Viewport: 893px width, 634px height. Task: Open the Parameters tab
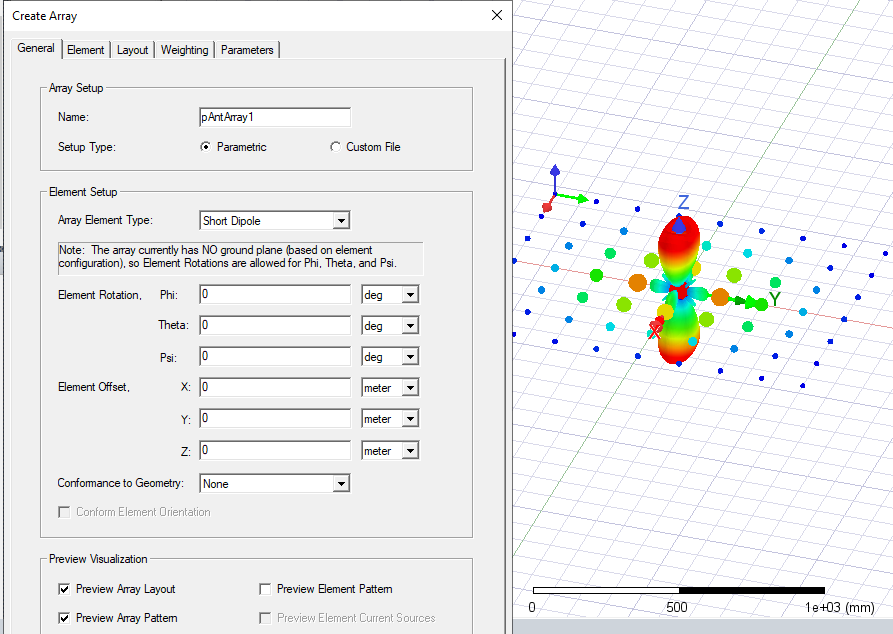tap(247, 50)
